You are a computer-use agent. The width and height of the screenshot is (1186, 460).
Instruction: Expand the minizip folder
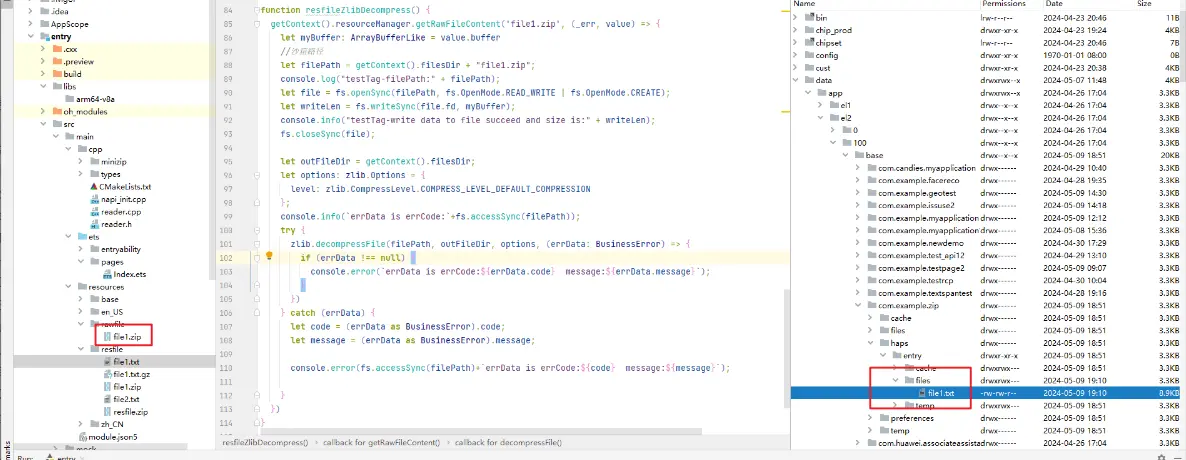(82, 162)
